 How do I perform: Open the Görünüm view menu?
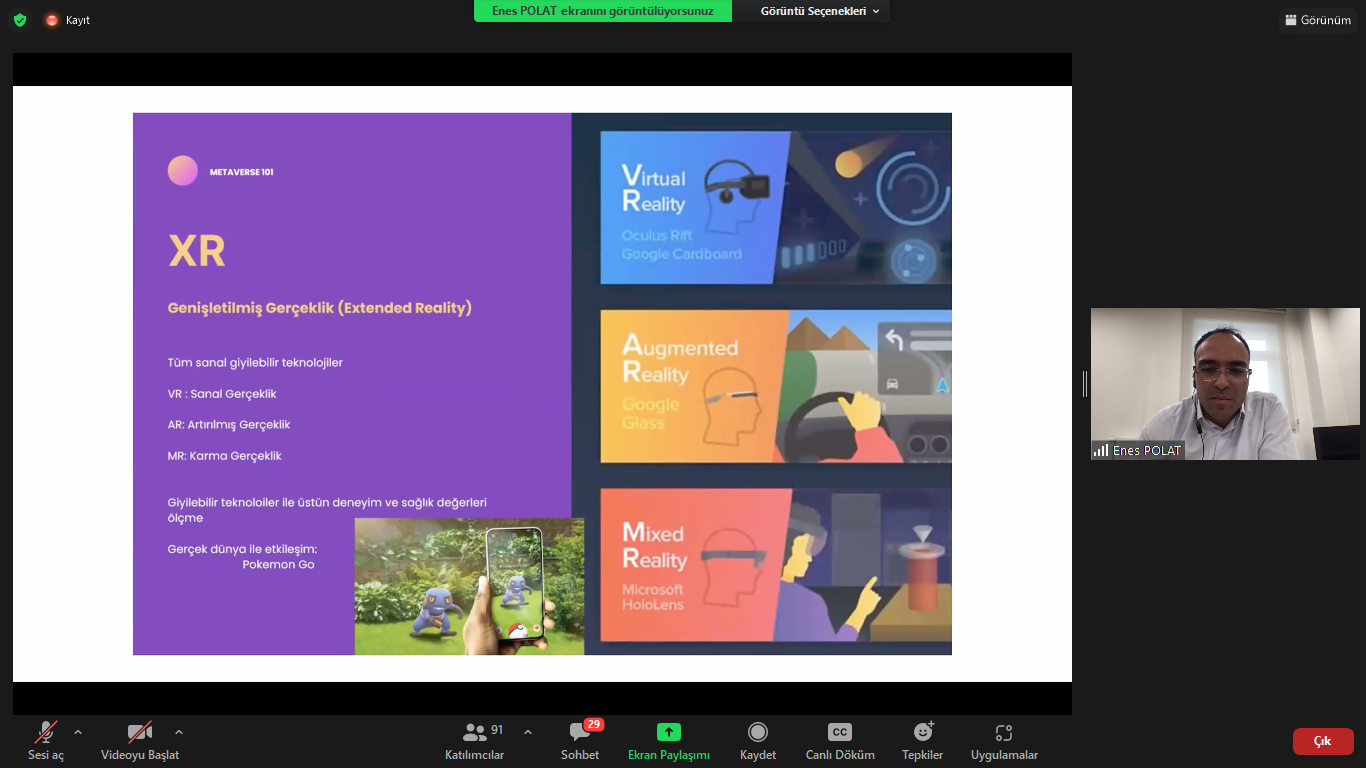pos(1318,20)
